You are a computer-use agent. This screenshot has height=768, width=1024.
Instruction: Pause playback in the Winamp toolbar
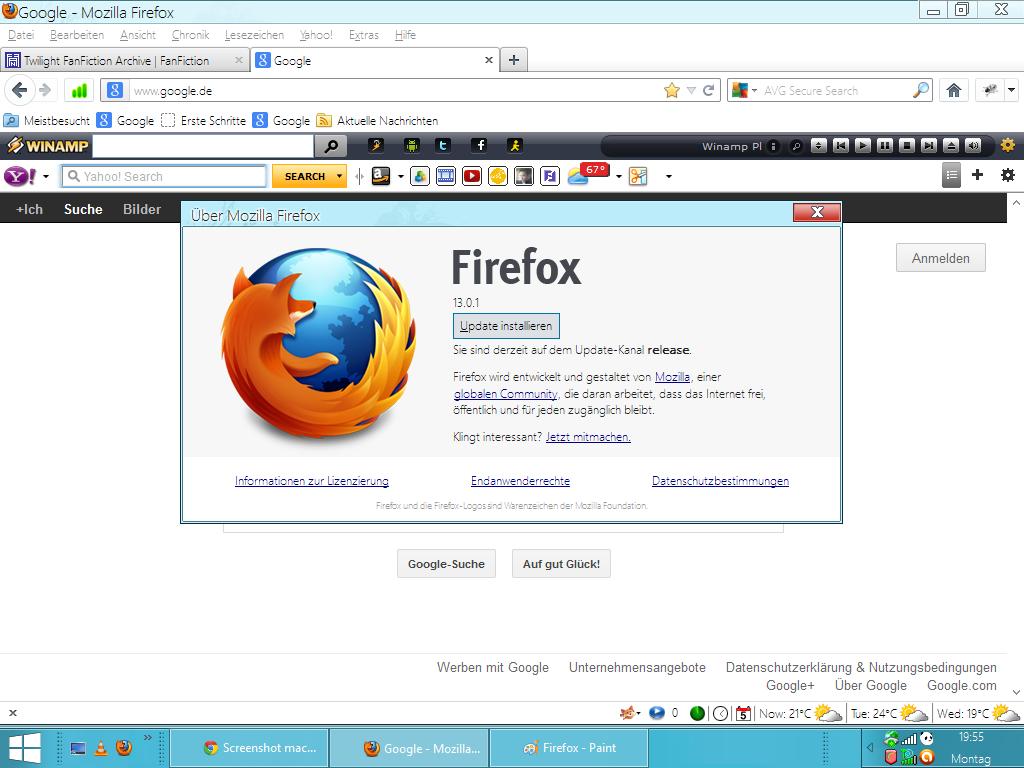[885, 146]
